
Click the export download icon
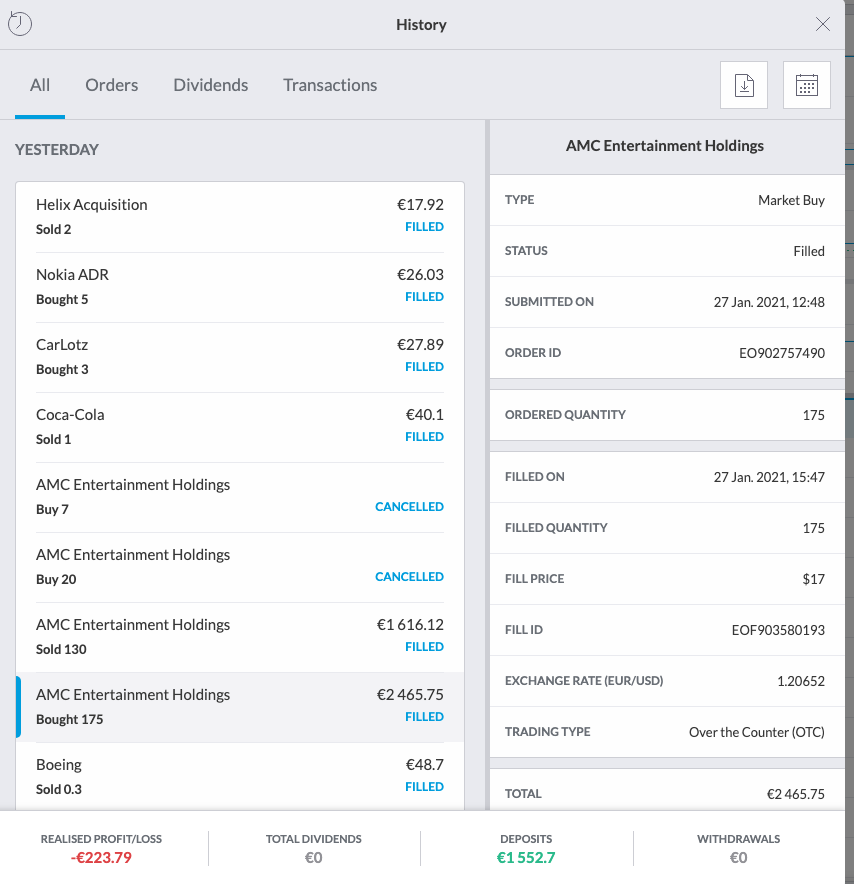coord(744,85)
